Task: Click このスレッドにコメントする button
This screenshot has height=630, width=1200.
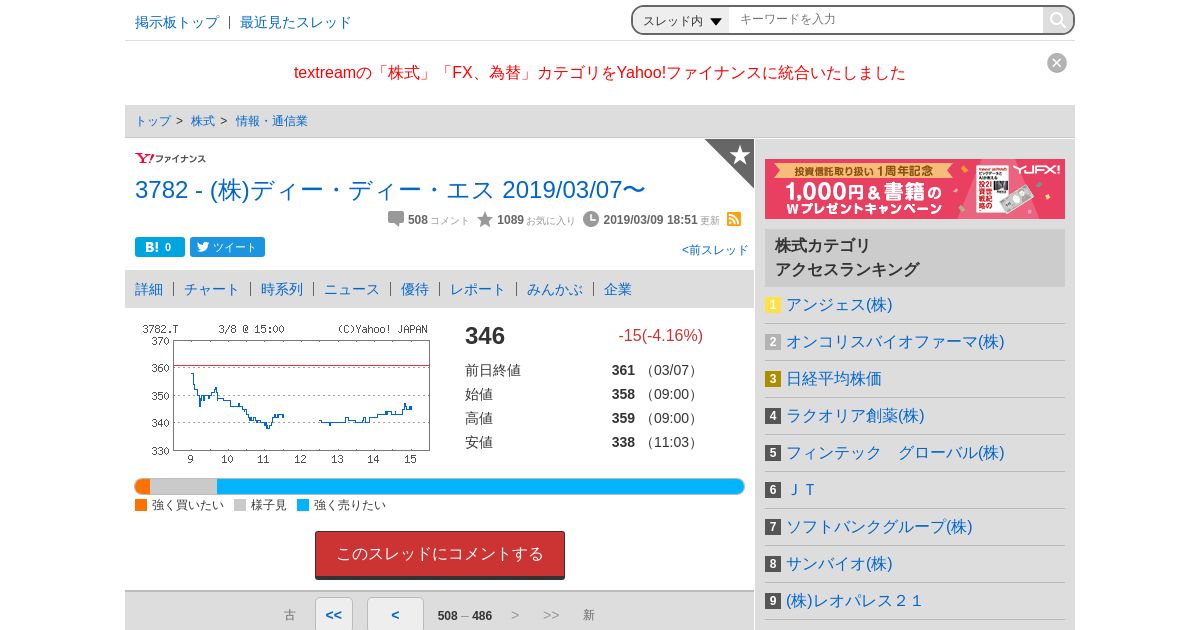Action: [x=440, y=554]
